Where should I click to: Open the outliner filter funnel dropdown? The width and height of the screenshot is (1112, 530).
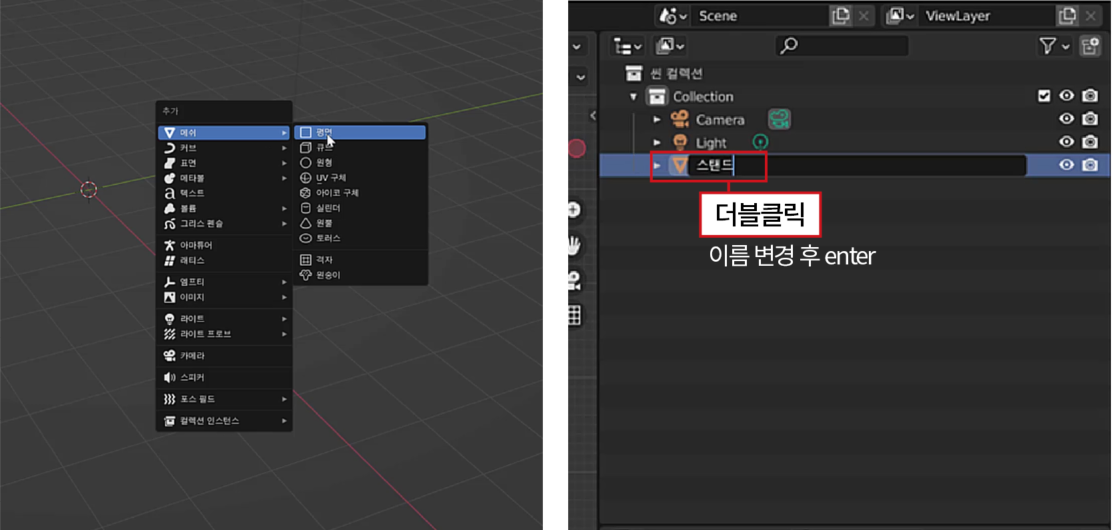[1055, 47]
